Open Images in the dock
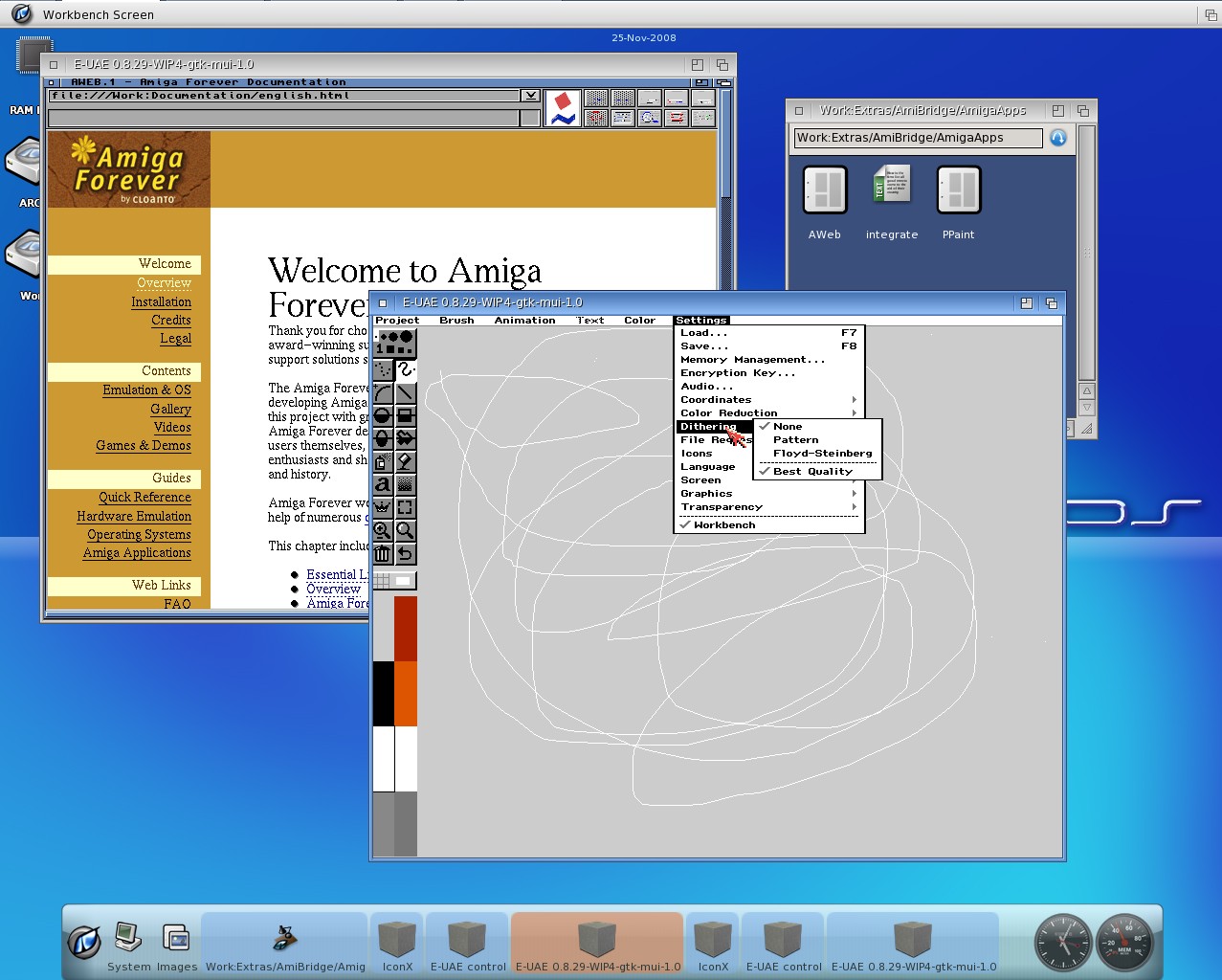1222x980 pixels. pyautogui.click(x=177, y=947)
